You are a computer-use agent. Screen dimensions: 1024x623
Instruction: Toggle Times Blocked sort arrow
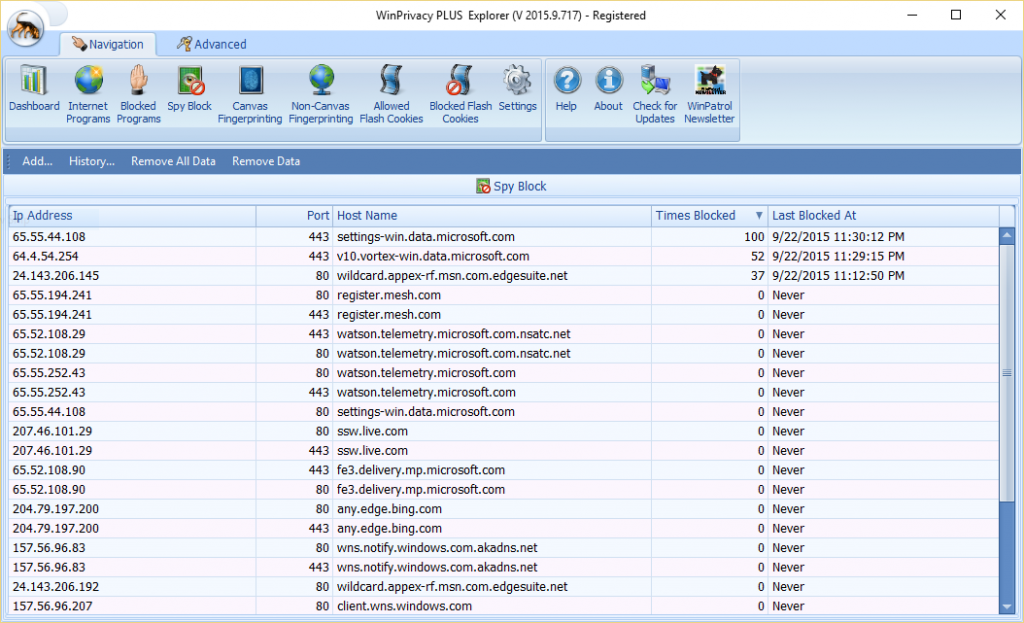click(x=759, y=216)
